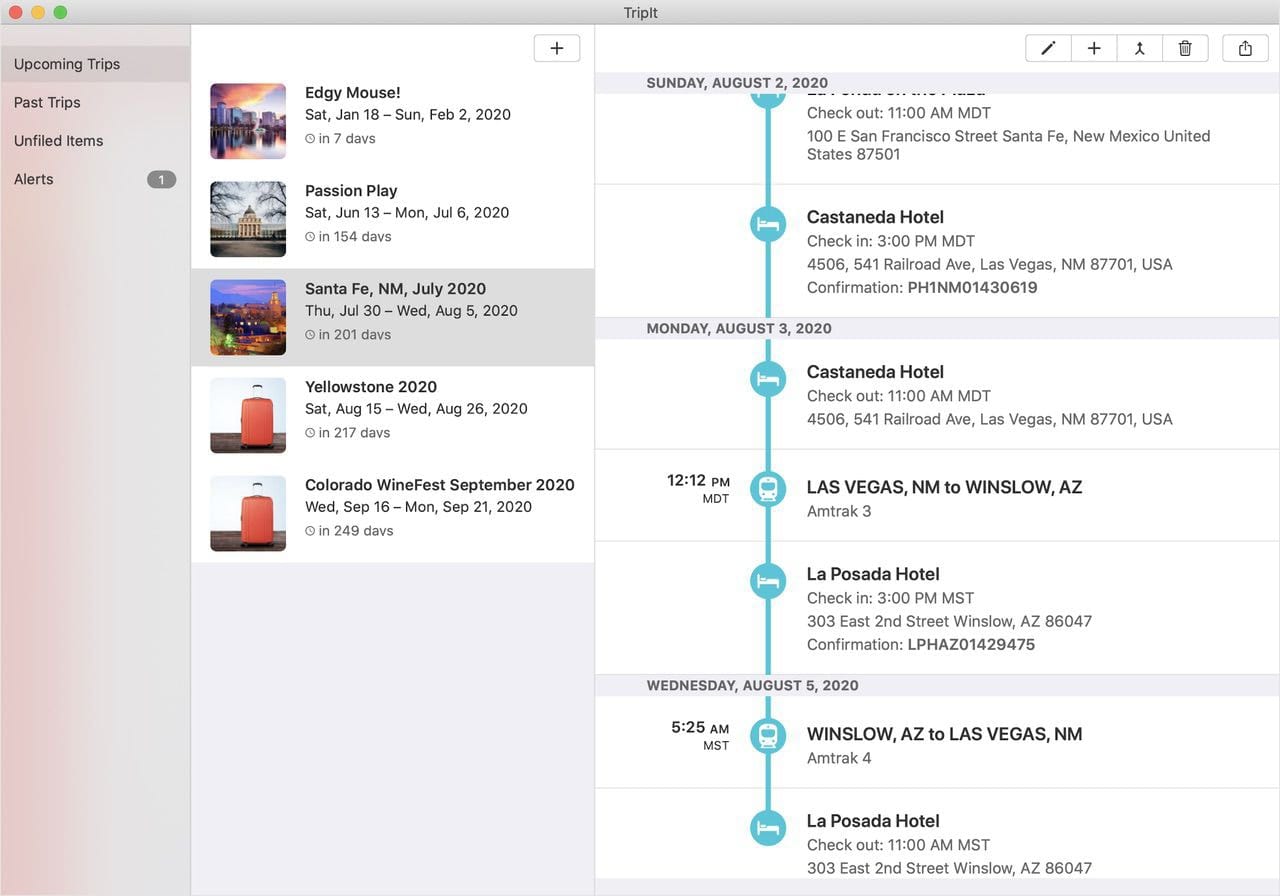Click the plus icon in itinerary toolbar
Viewport: 1280px width, 896px height.
[1094, 48]
